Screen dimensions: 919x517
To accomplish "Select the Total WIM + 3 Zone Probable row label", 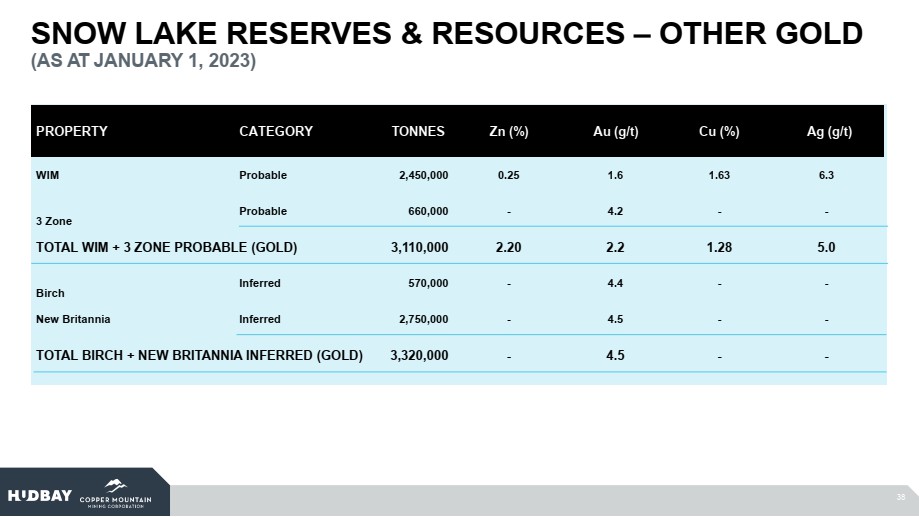I will pyautogui.click(x=167, y=246).
